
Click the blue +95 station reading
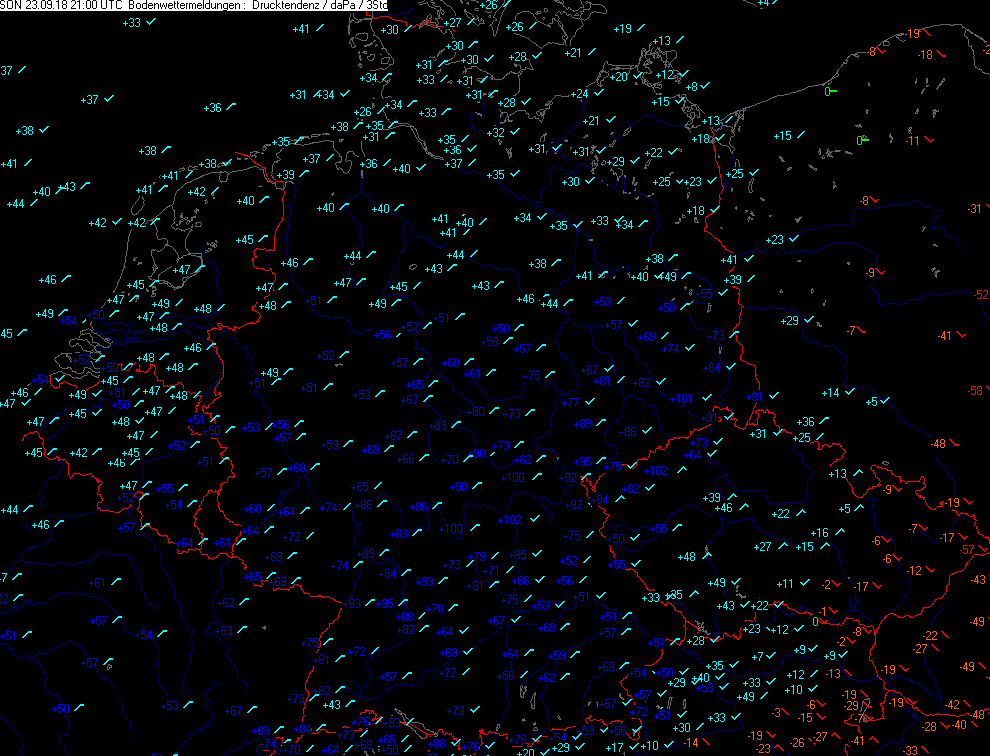tap(582, 462)
